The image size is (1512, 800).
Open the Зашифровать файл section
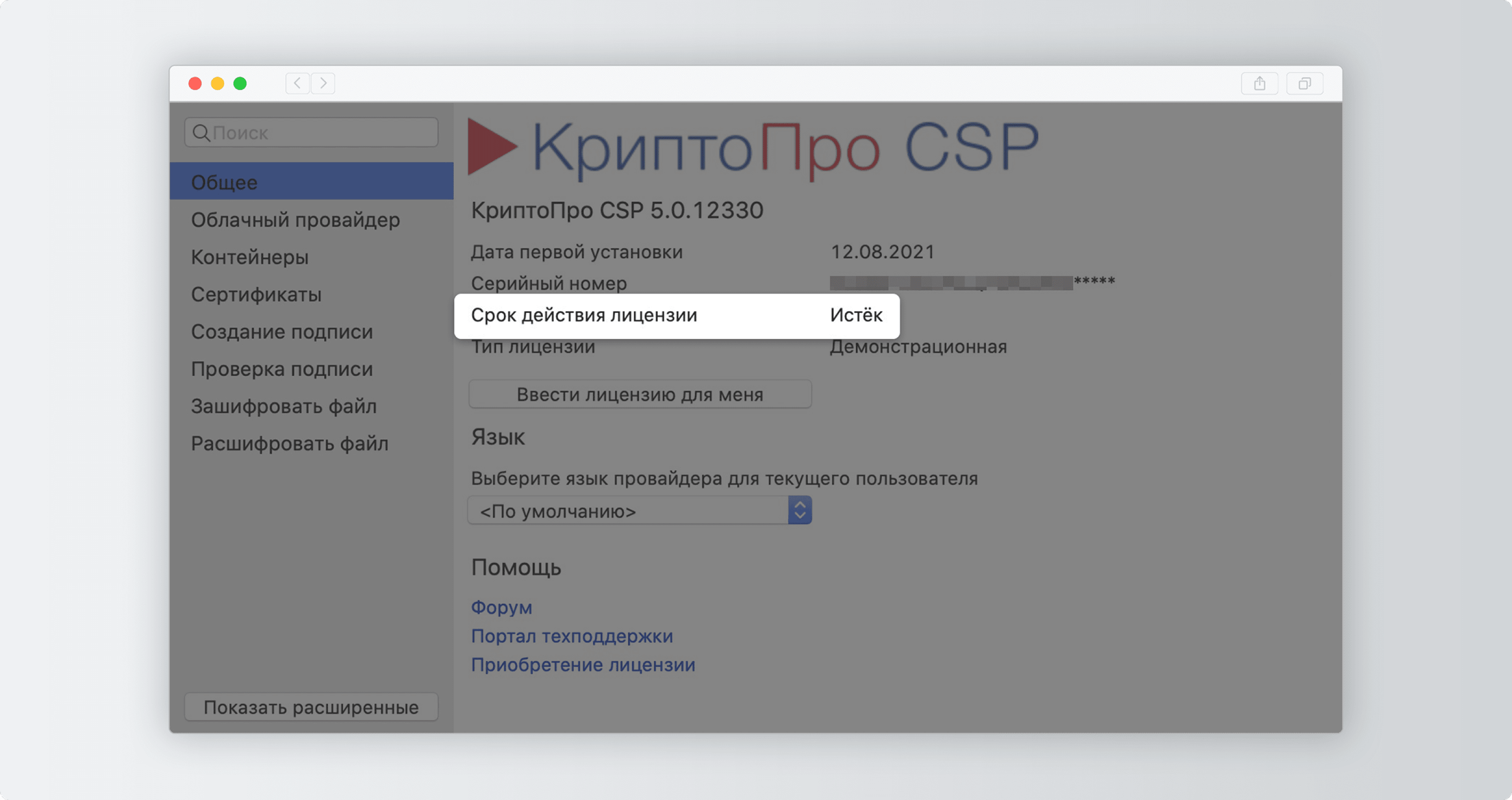[311, 406]
